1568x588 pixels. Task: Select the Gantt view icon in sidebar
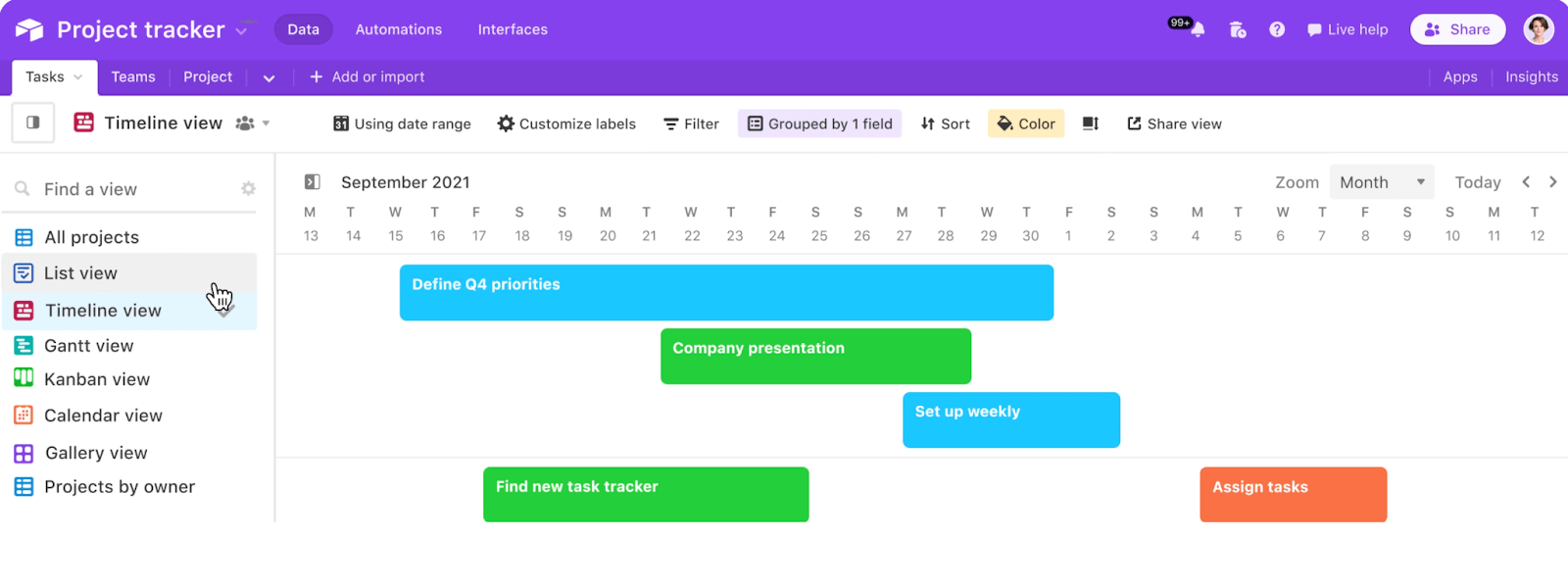23,345
